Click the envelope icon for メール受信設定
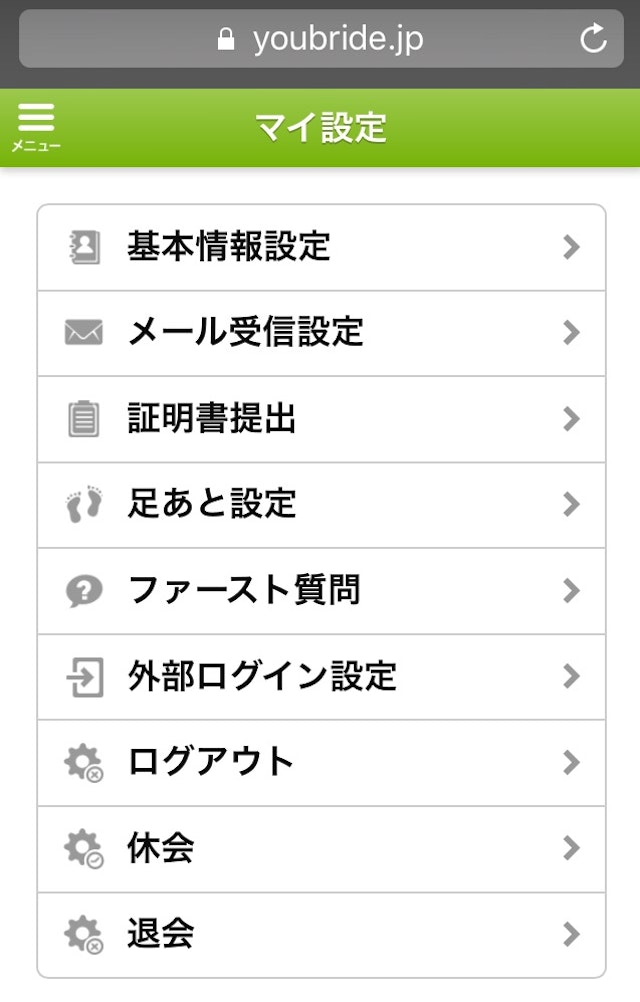 tap(85, 333)
